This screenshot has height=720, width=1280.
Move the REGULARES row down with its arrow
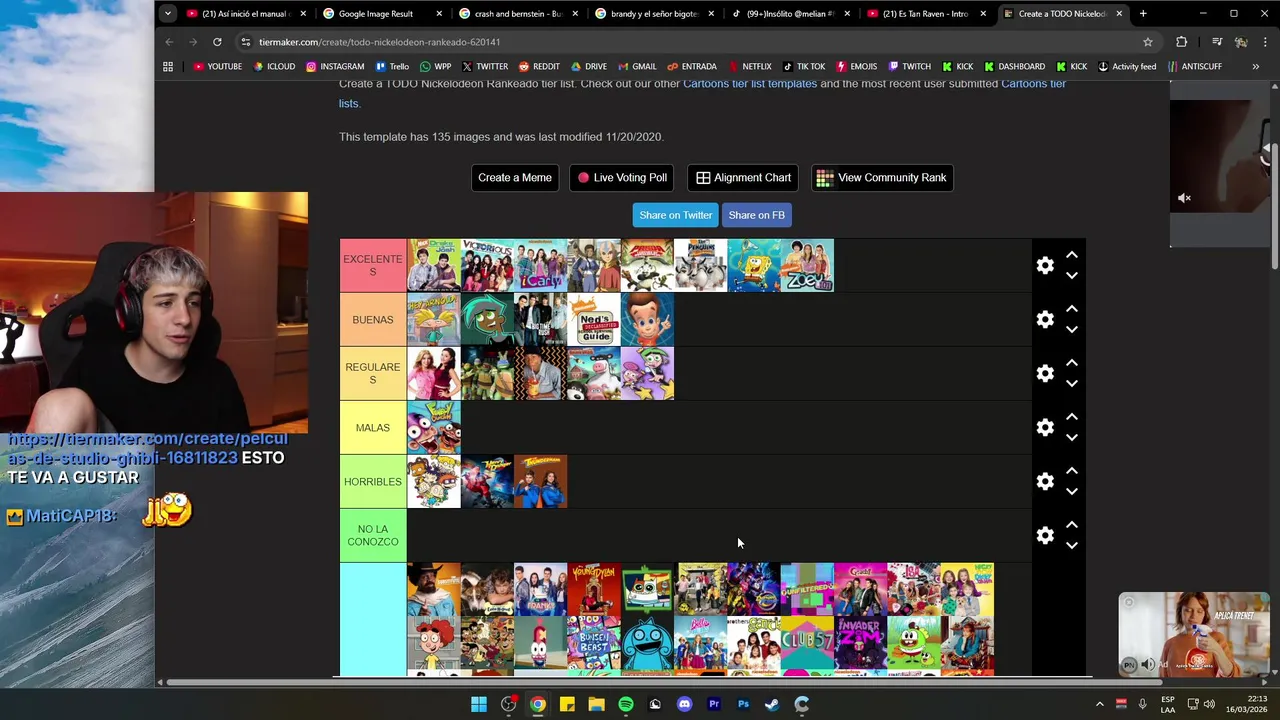(x=1071, y=384)
